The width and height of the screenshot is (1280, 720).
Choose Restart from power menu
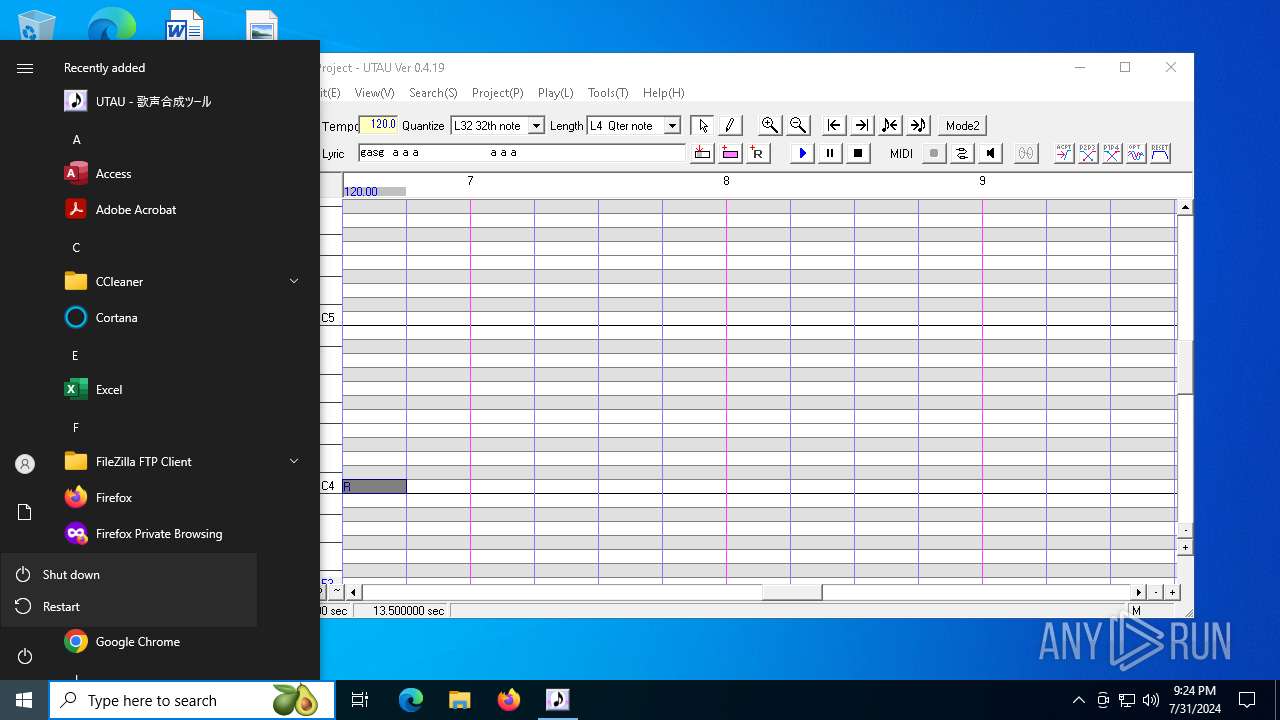tap(129, 606)
